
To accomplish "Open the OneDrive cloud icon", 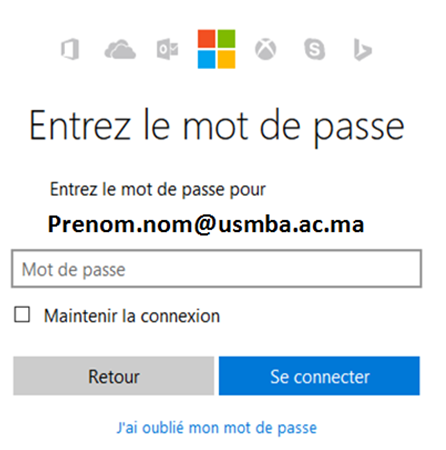I will click(x=120, y=49).
